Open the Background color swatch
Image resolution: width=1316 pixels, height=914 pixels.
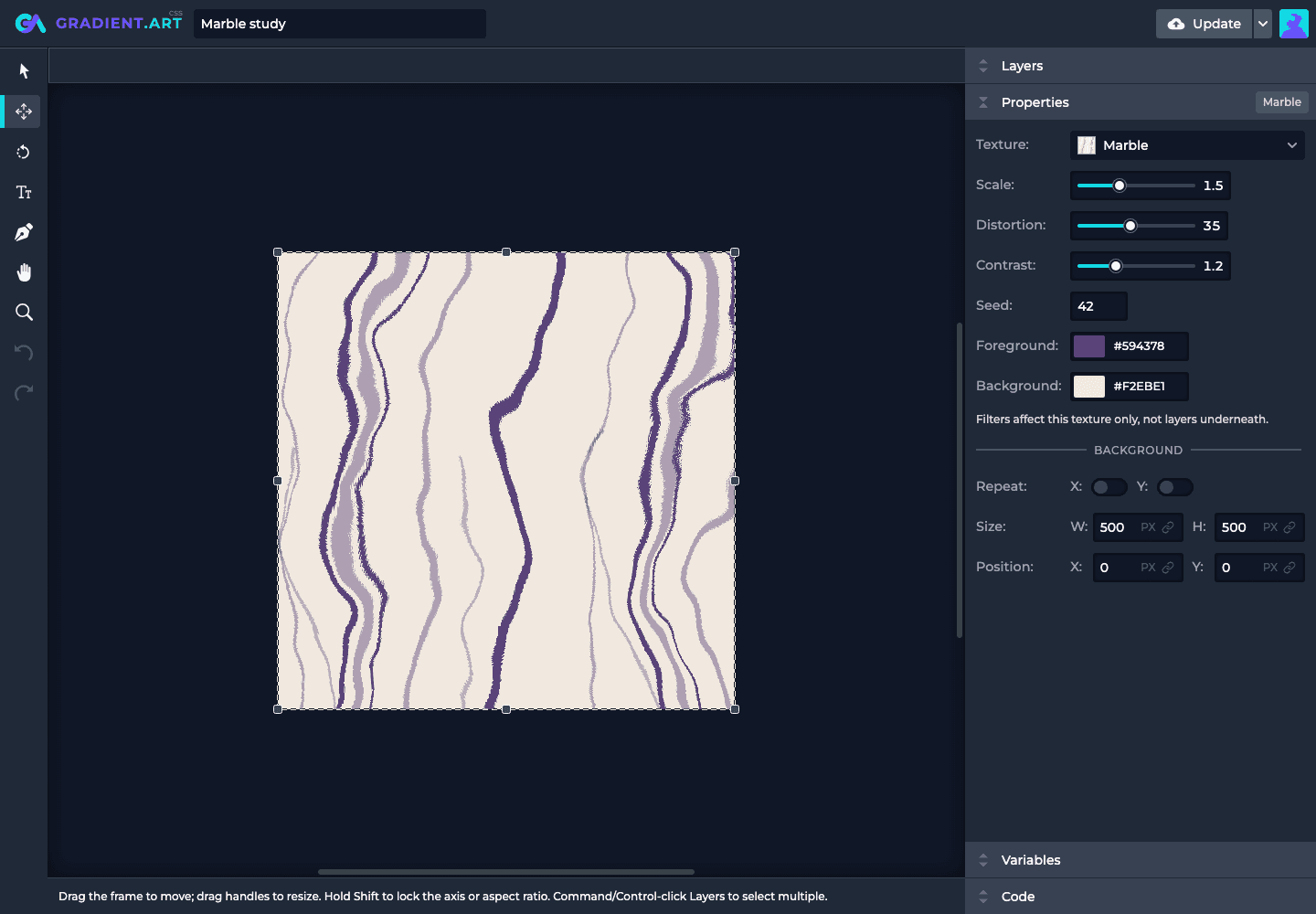tap(1089, 387)
